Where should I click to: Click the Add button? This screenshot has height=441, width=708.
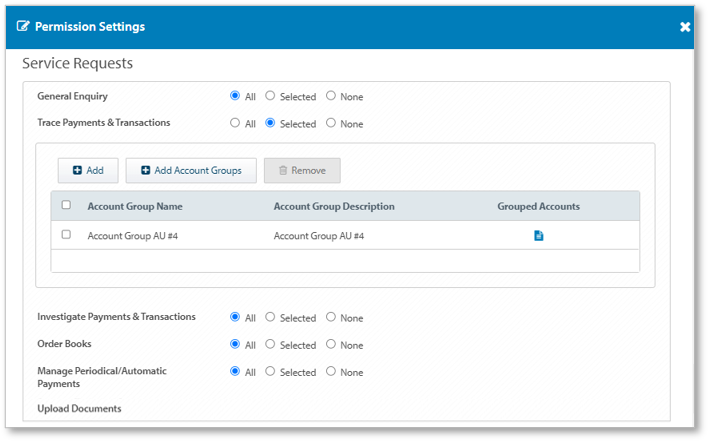(88, 171)
